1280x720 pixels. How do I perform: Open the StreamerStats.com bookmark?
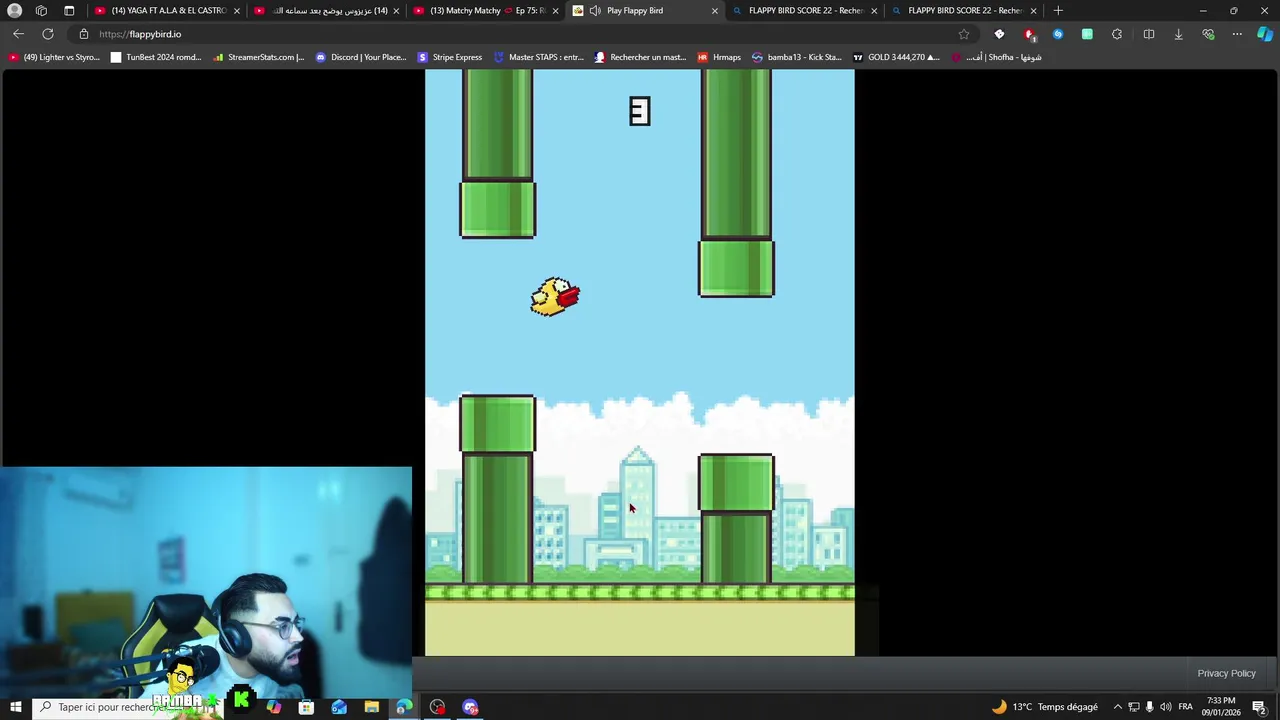pyautogui.click(x=258, y=57)
